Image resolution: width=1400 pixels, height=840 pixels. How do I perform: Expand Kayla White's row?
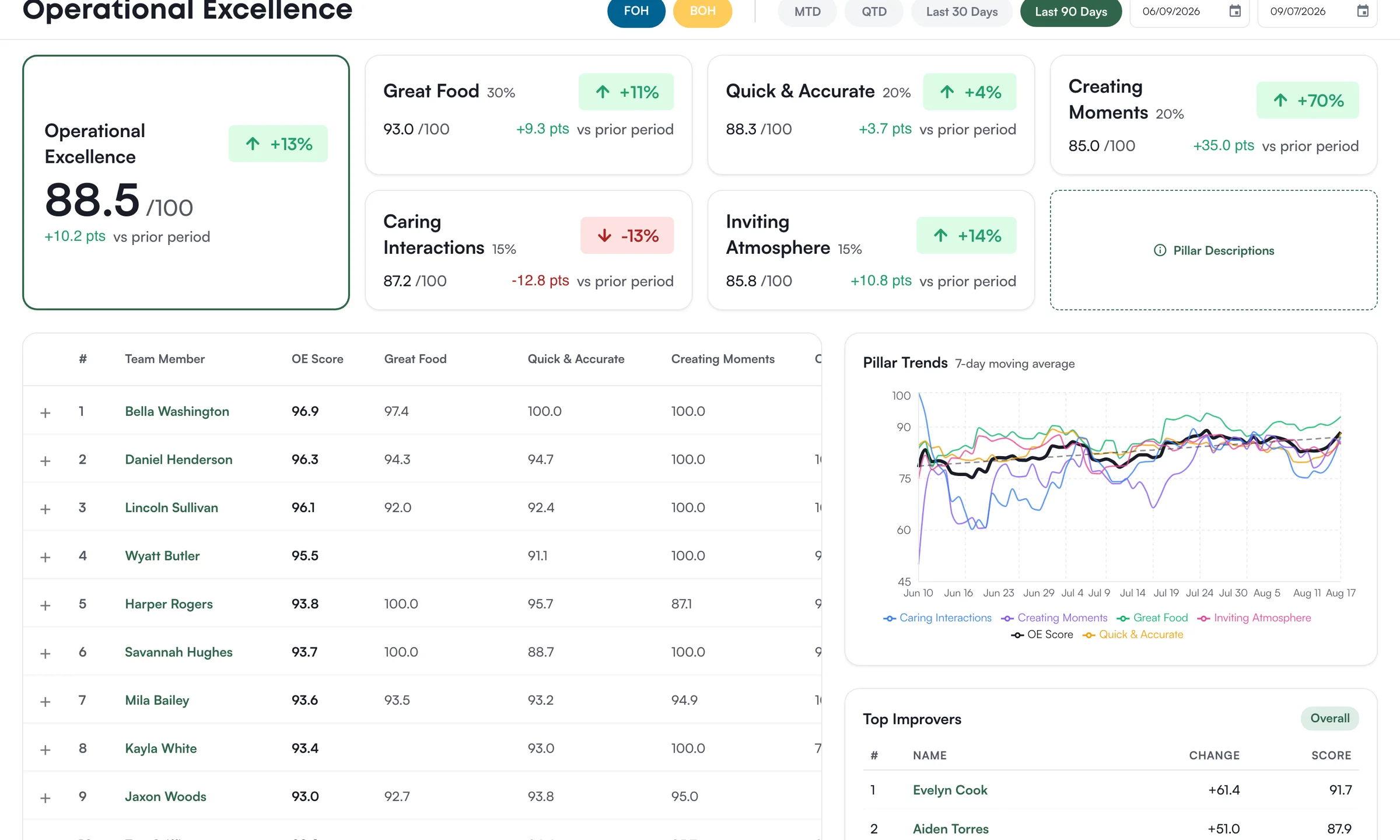click(x=45, y=750)
